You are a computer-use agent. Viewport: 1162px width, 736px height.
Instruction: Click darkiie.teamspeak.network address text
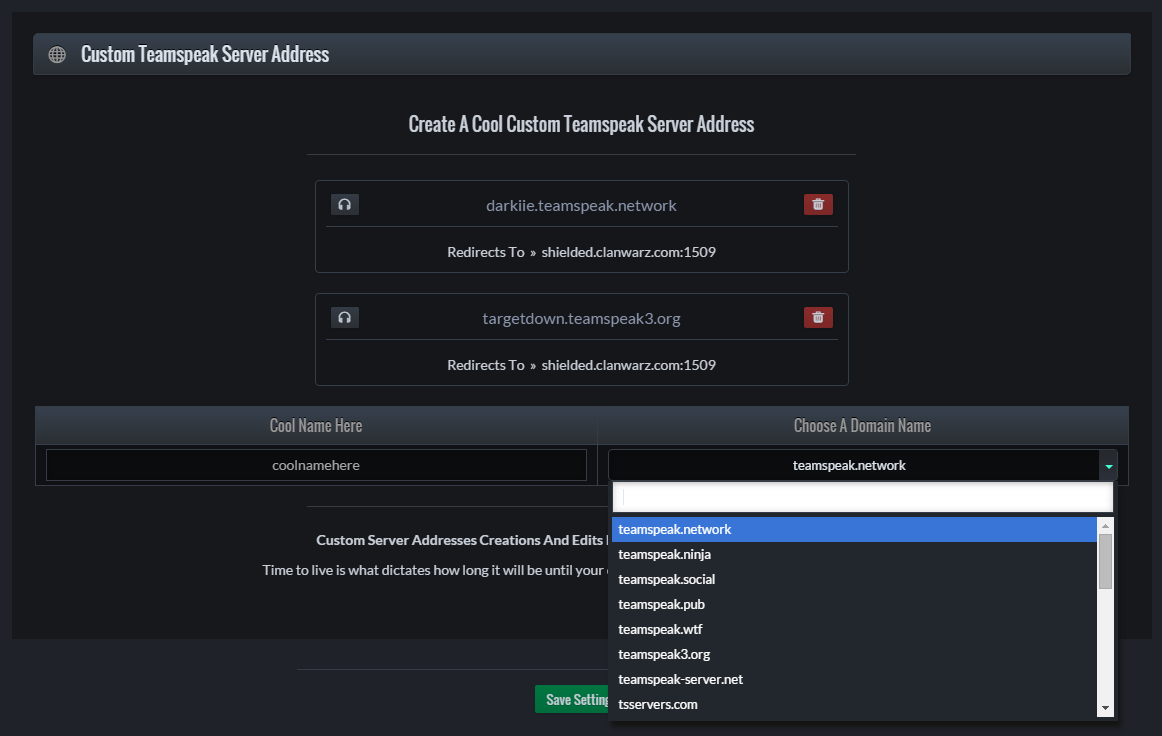pos(581,205)
